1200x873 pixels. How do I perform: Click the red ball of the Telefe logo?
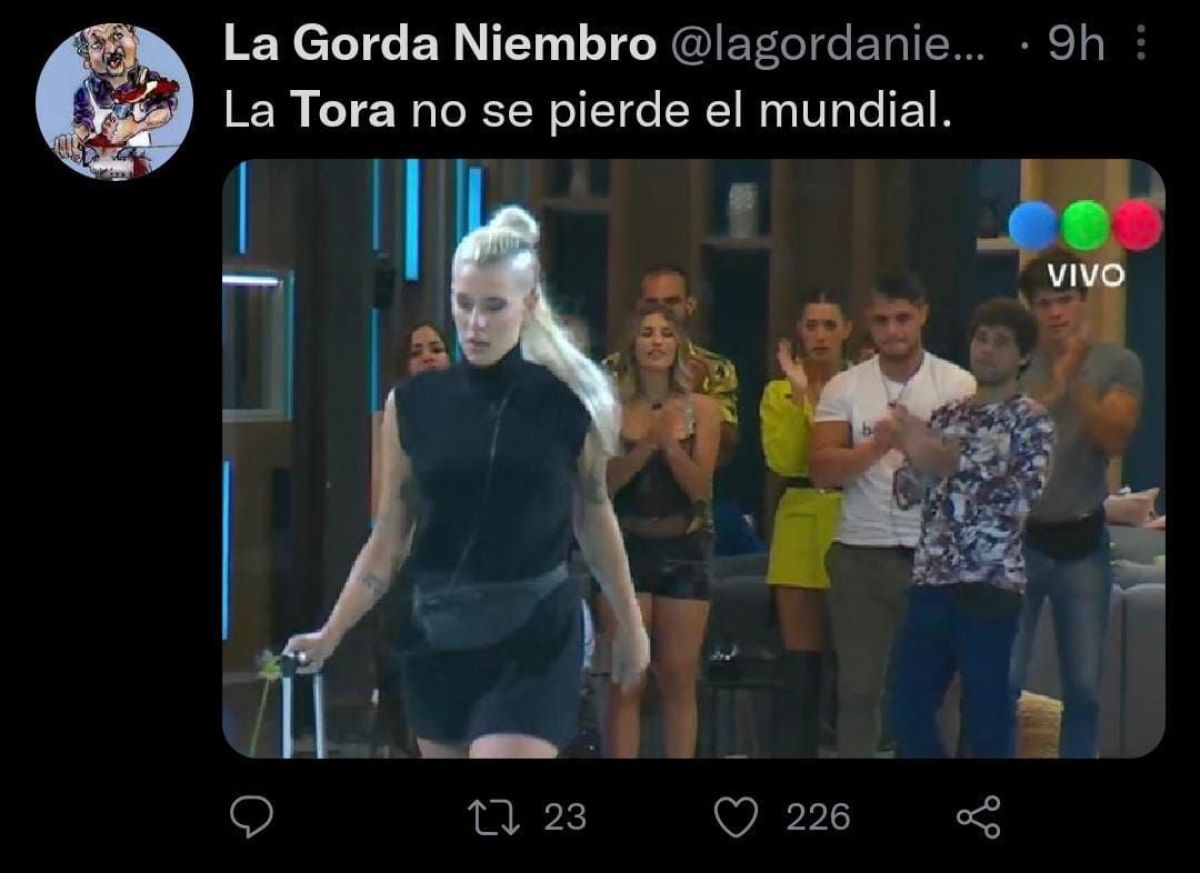1138,224
